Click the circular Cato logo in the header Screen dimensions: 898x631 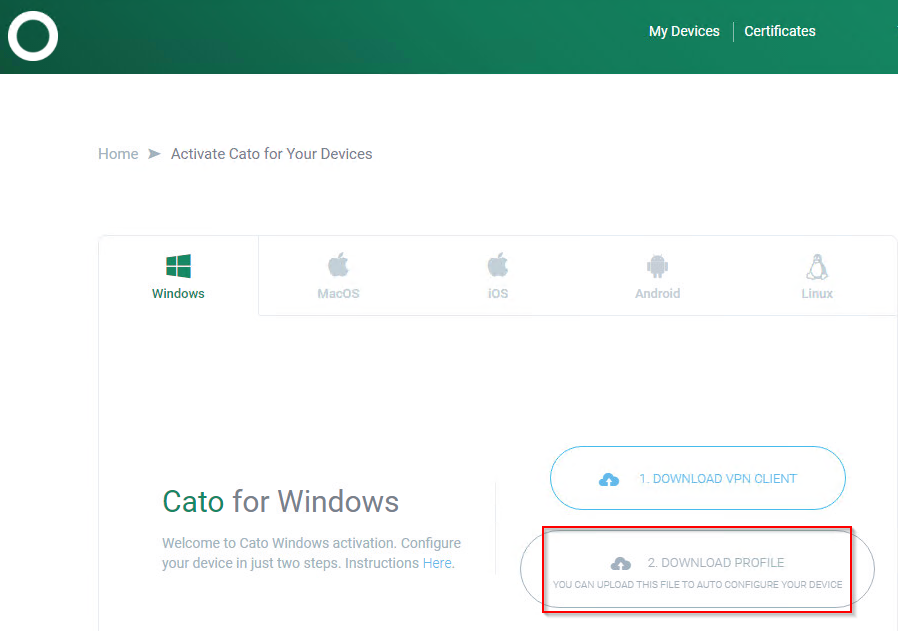tap(32, 36)
